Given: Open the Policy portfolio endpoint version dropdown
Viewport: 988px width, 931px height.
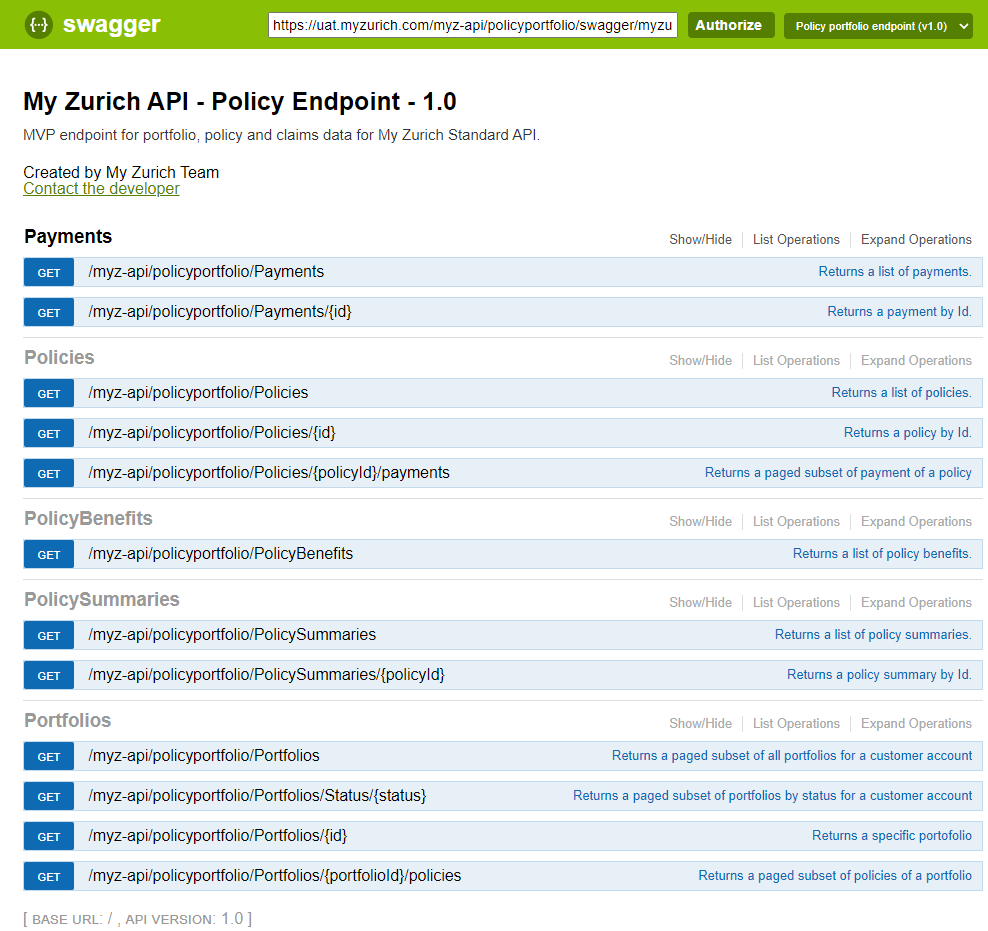Looking at the screenshot, I should (878, 26).
